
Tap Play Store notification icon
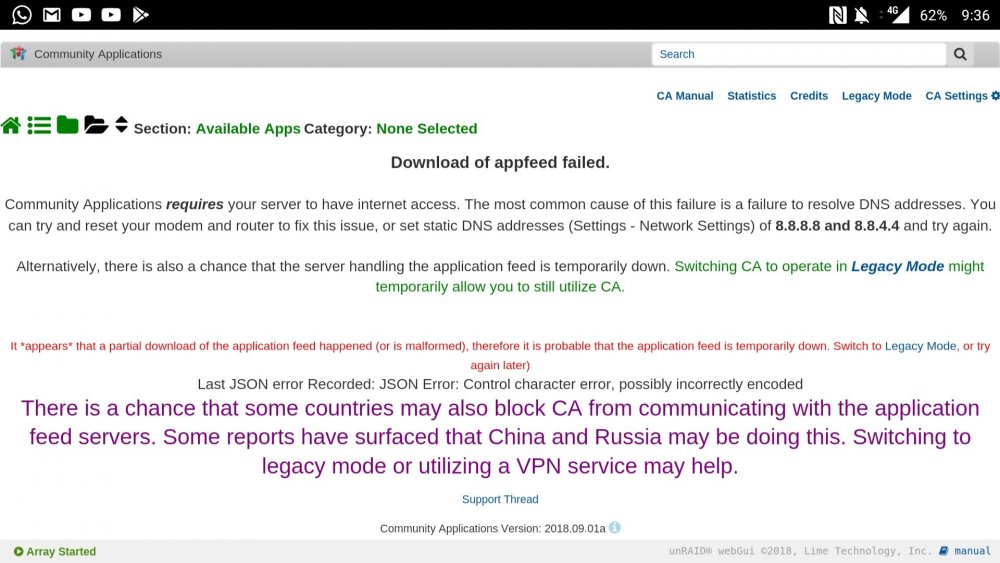[140, 15]
